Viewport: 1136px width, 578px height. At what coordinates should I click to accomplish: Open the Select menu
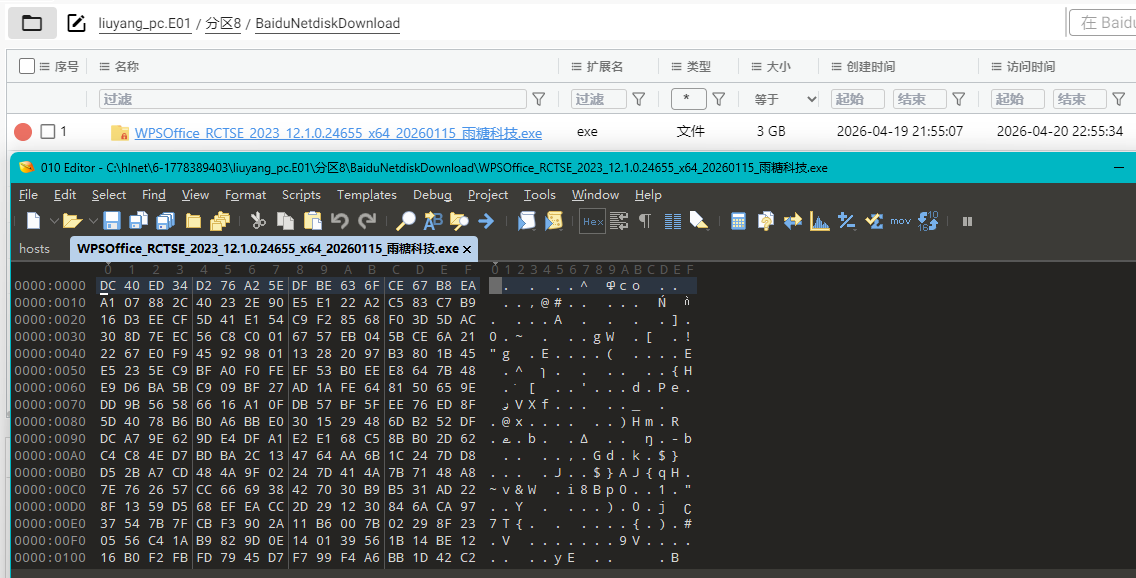(x=109, y=195)
